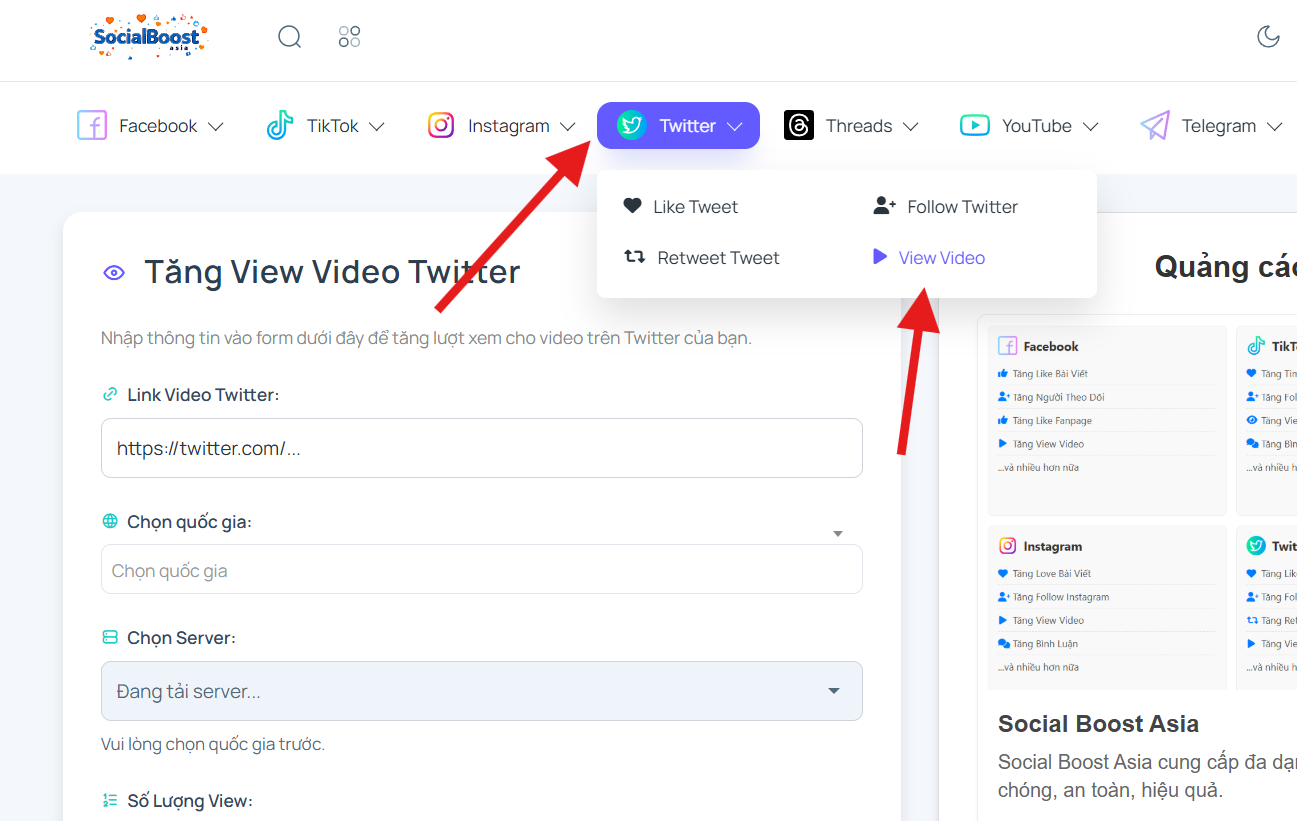This screenshot has width=1297, height=821.
Task: Click the Social Boost Asia heading text
Action: pyautogui.click(x=1098, y=724)
